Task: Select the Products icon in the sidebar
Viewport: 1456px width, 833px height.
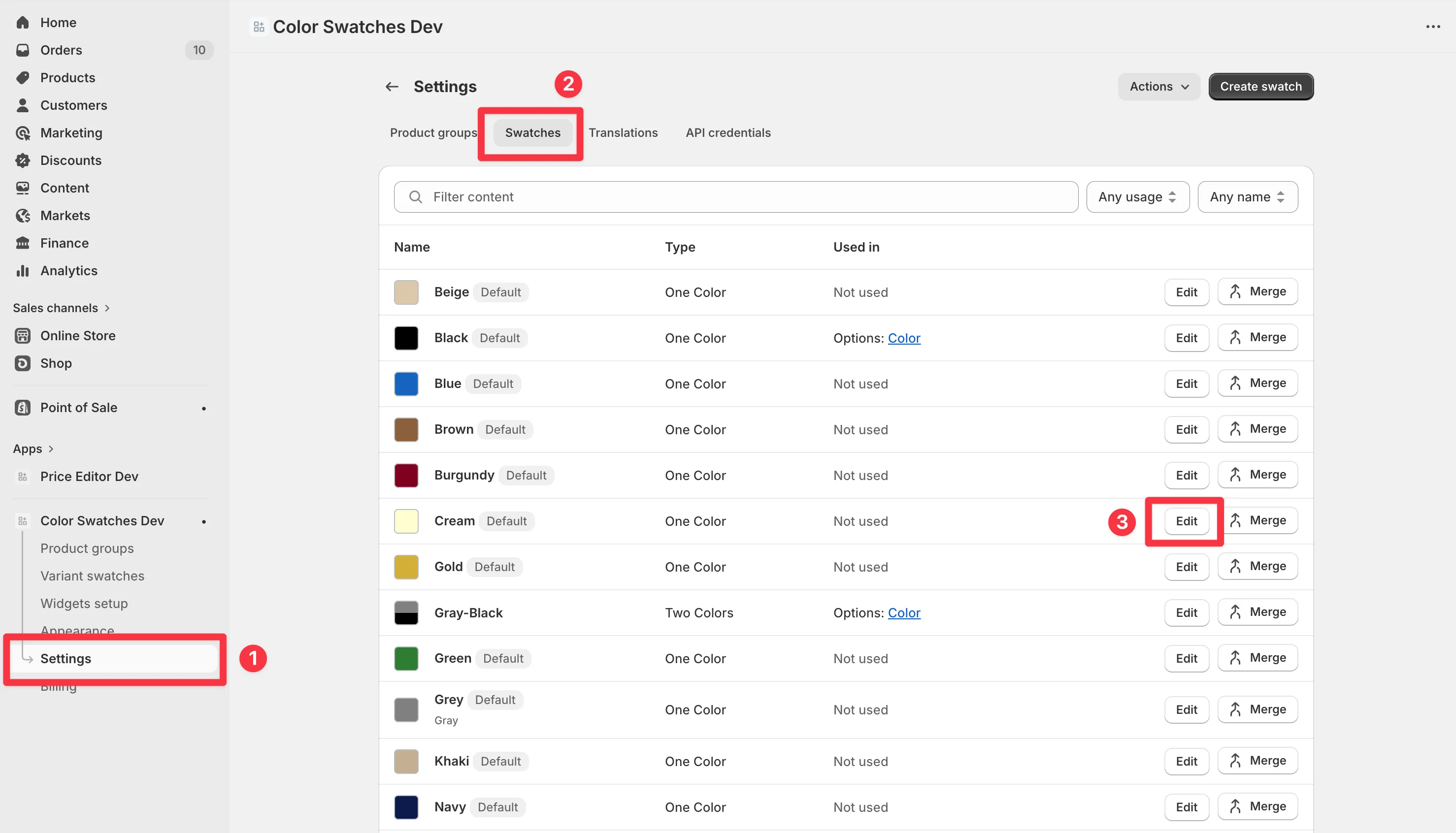Action: pos(23,77)
